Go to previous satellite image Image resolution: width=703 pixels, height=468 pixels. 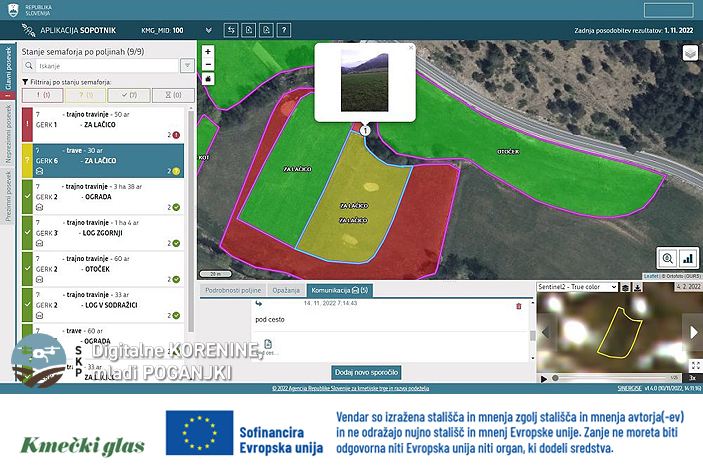click(546, 332)
